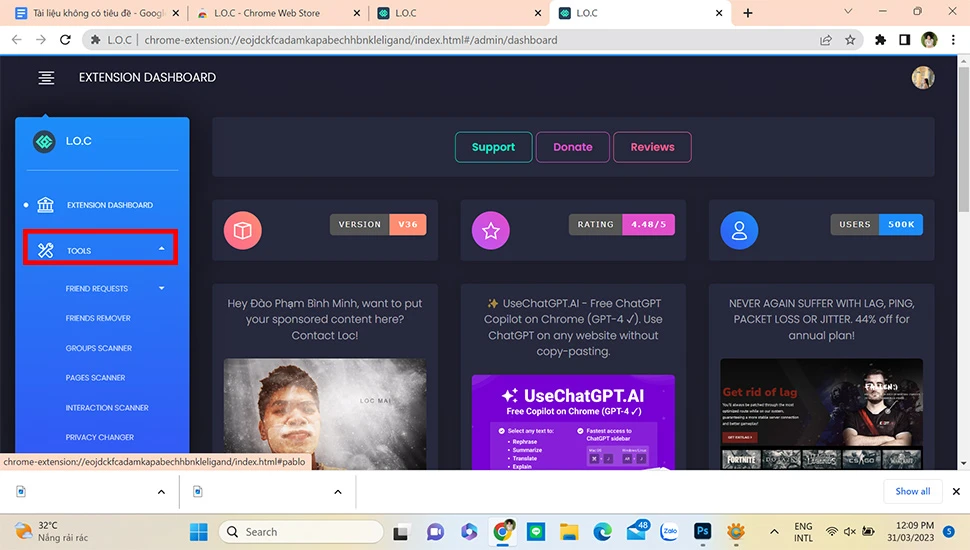Go back to previous page
Screen dimensions: 970x550
[x=17, y=40]
